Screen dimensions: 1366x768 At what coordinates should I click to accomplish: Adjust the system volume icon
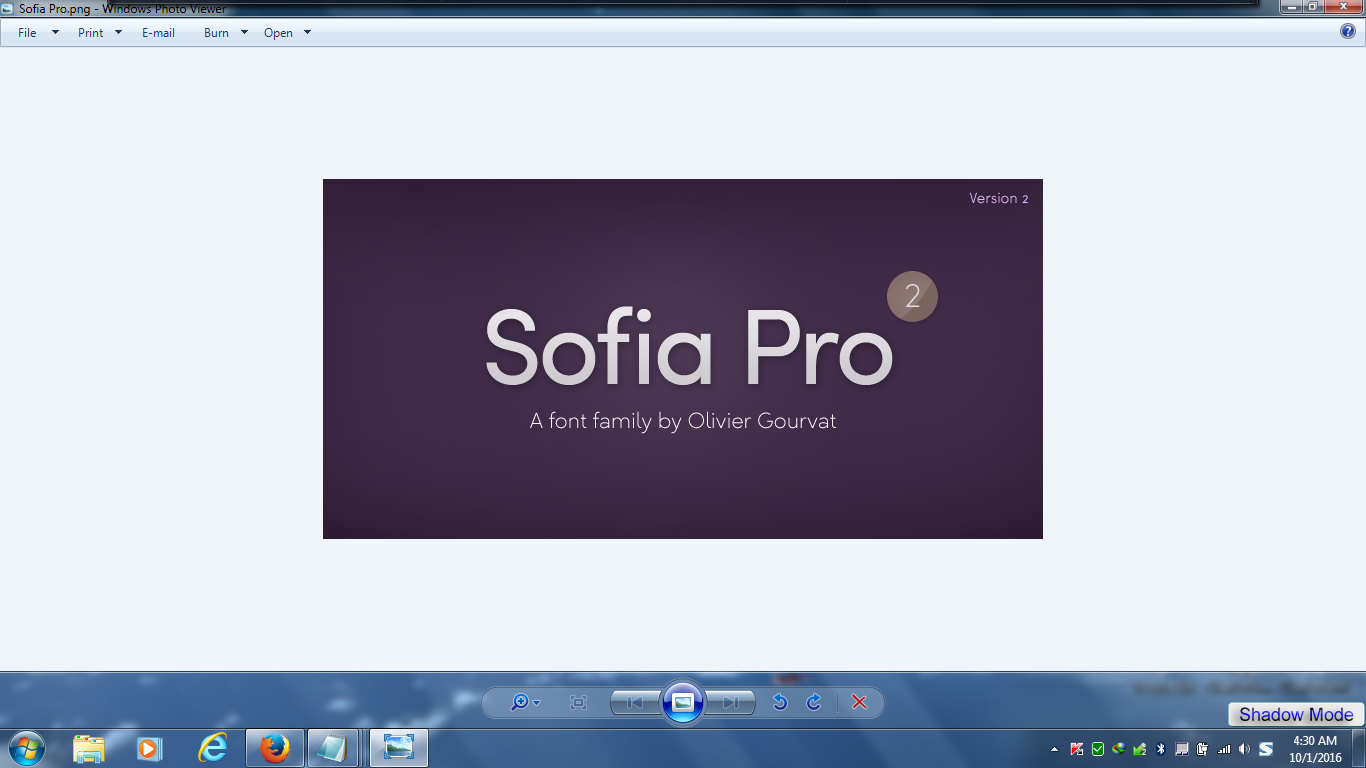[1243, 747]
